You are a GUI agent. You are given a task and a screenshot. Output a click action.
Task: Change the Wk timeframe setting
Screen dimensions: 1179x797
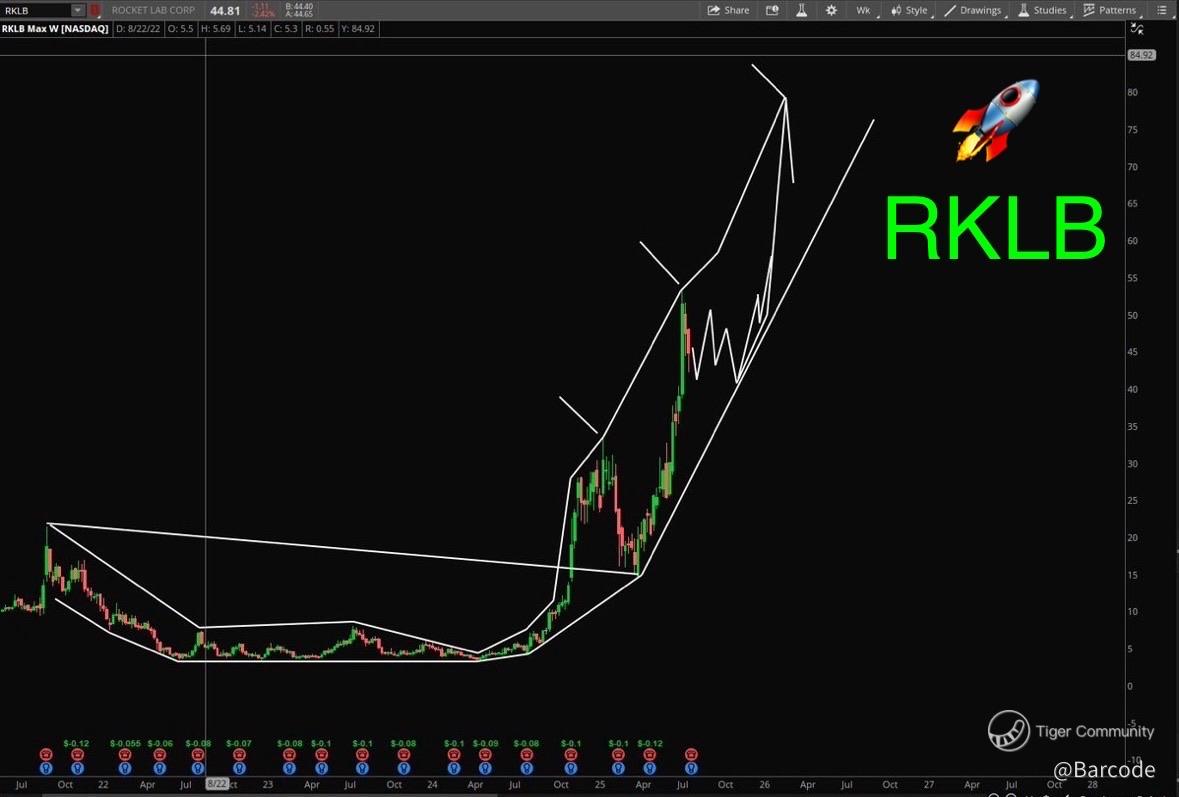click(x=863, y=11)
